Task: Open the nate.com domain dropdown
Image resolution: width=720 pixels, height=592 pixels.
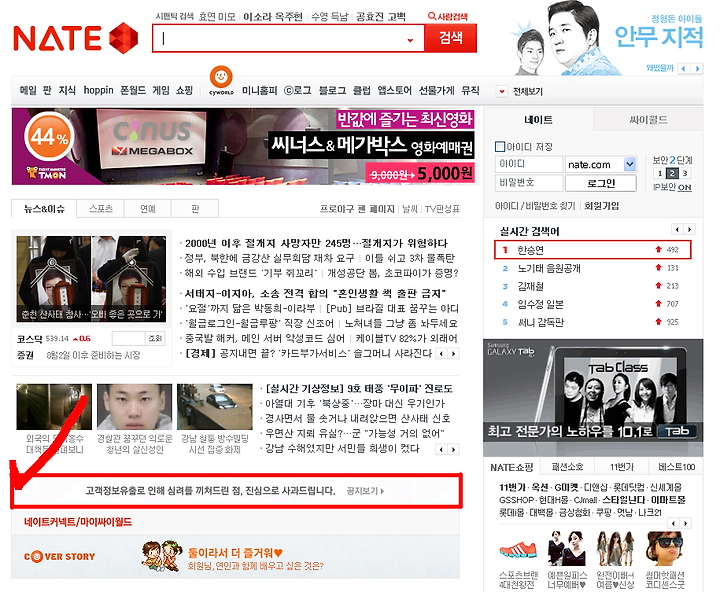Action: (x=630, y=164)
